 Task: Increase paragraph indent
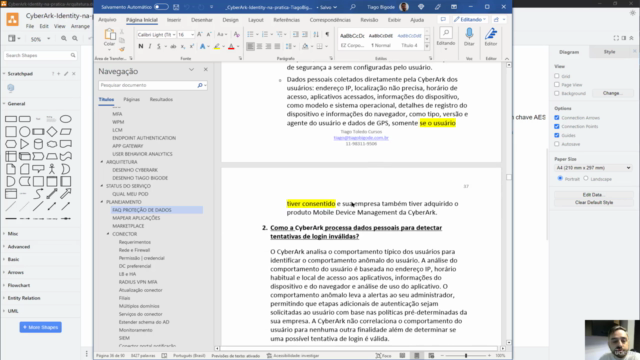point(305,35)
